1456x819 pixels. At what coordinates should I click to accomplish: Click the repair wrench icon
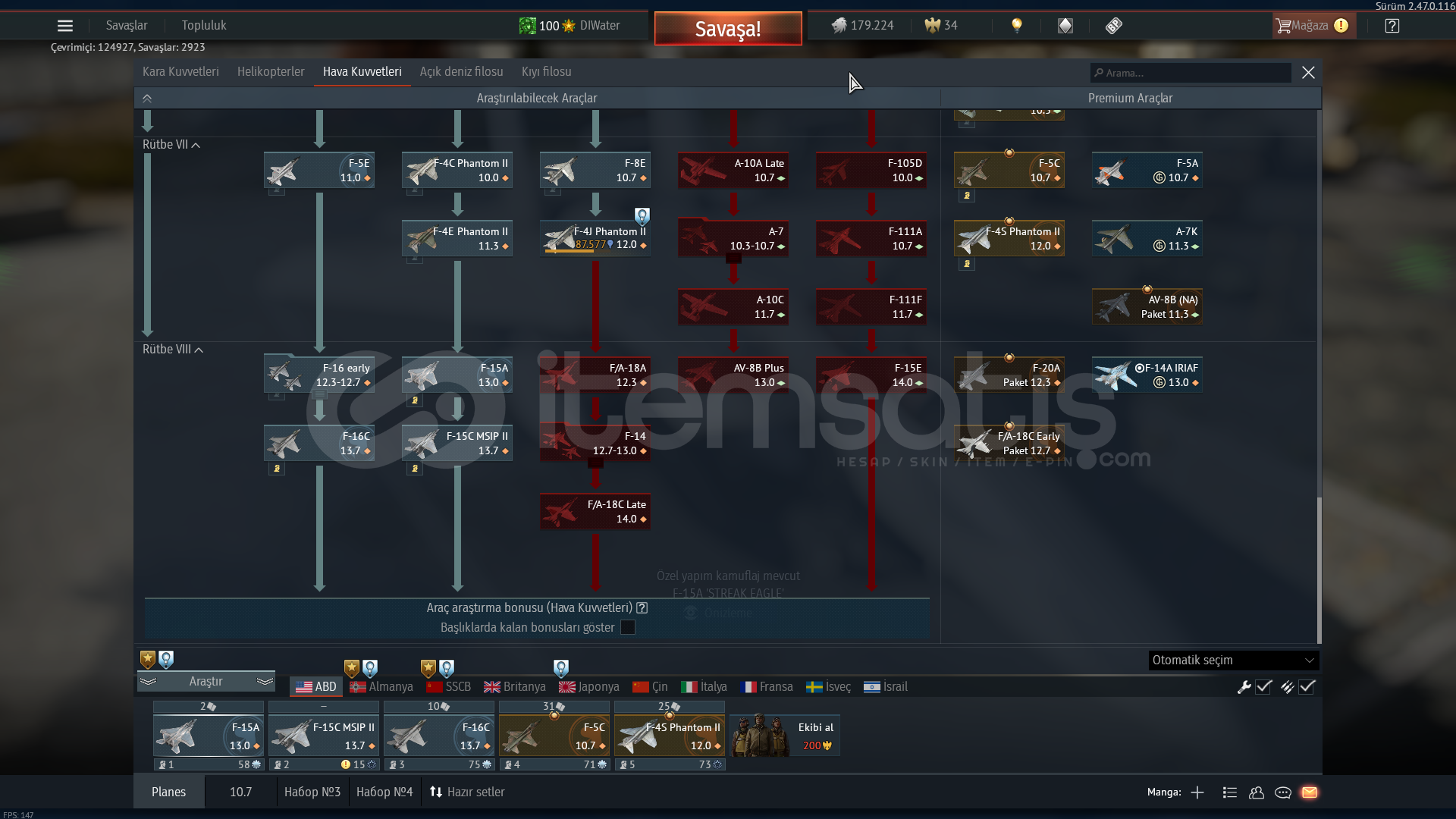[x=1244, y=687]
